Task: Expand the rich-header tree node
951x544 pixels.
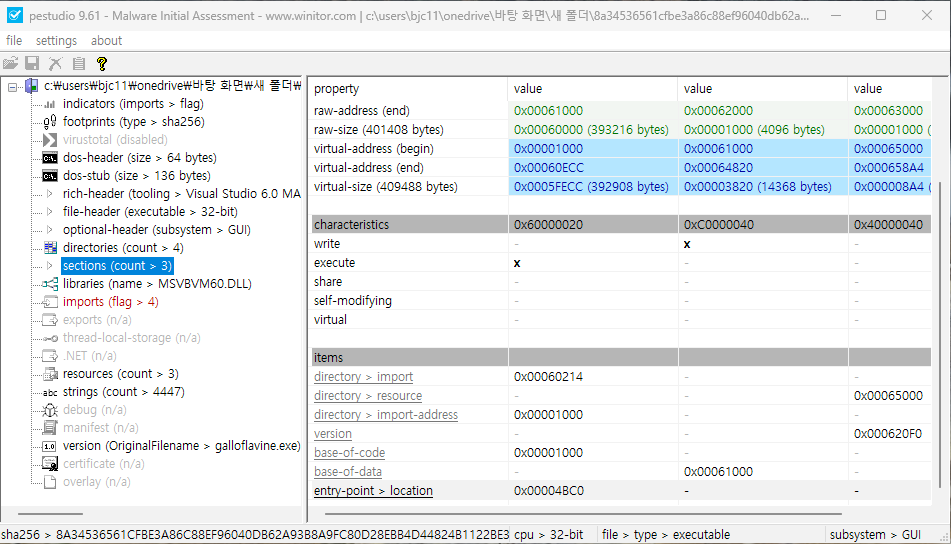Action: (x=50, y=194)
